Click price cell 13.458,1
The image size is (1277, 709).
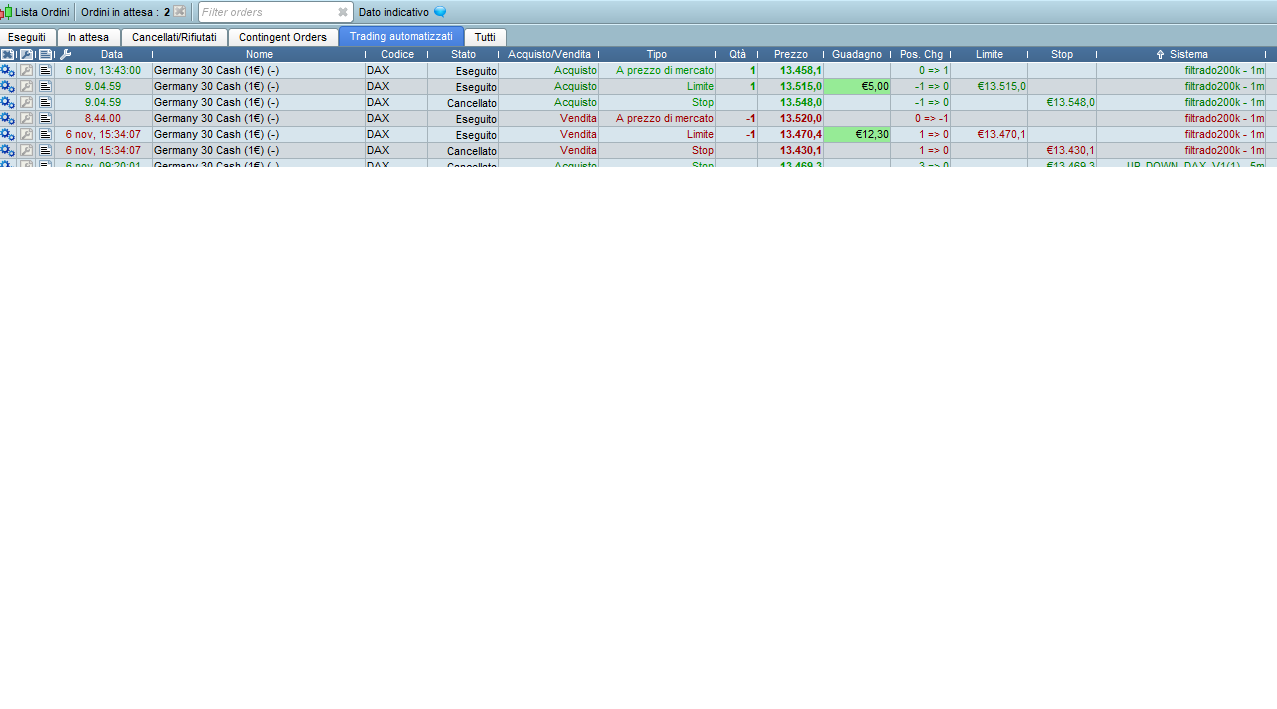[791, 71]
